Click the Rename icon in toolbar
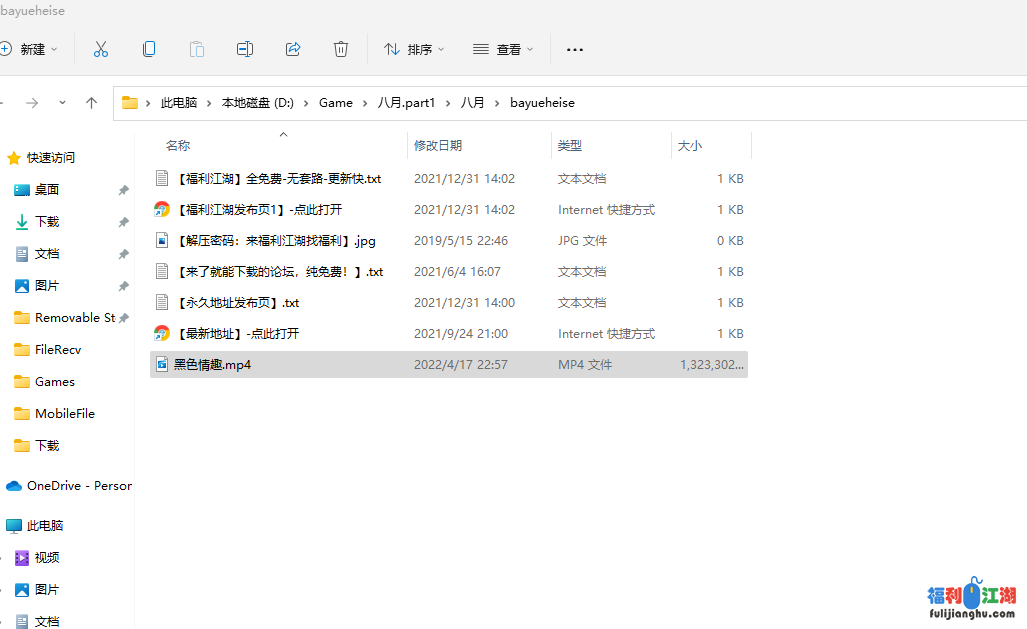The image size is (1027, 629). [x=245, y=49]
